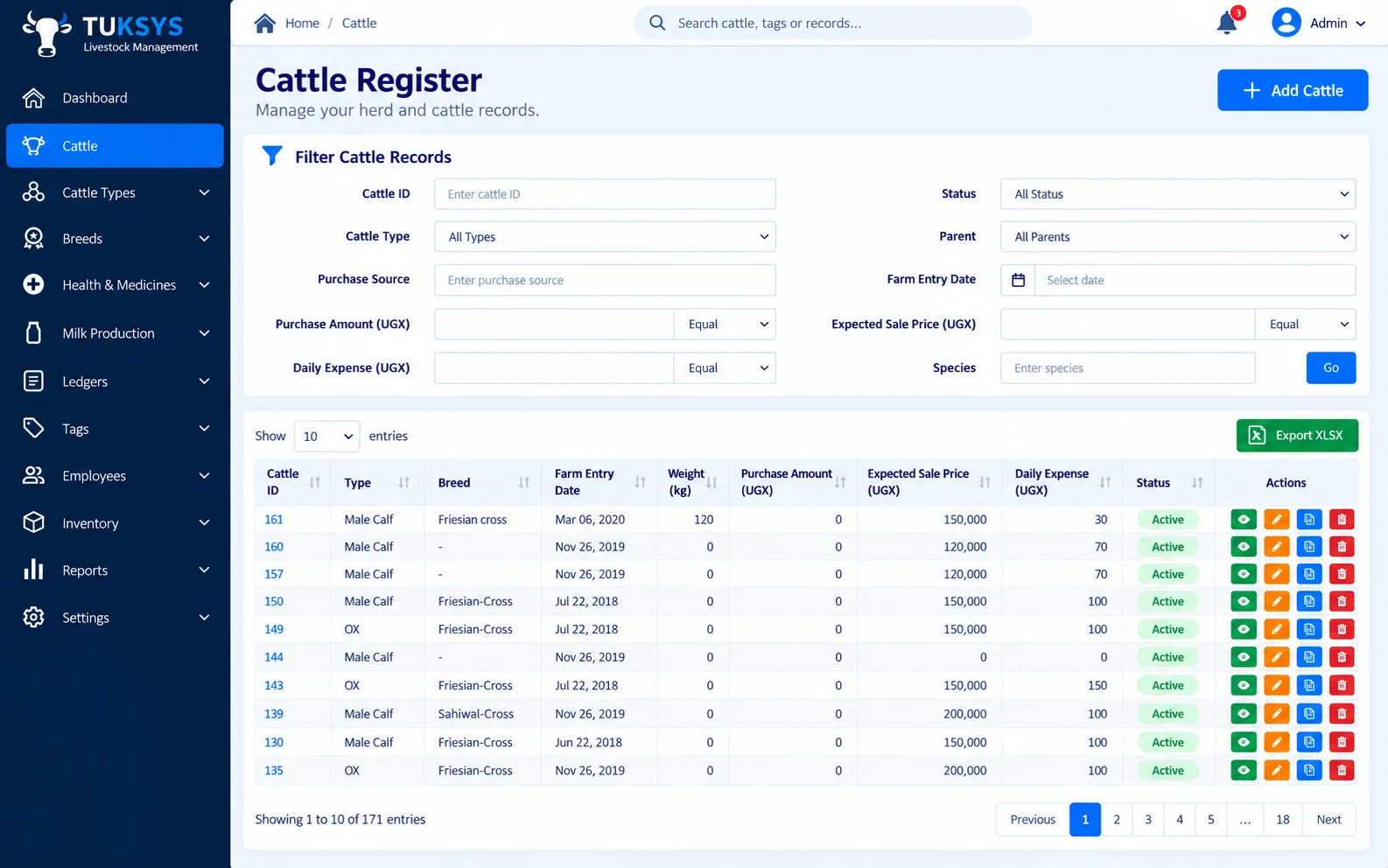Sort table by Cattle ID column arrows
Screen dimensions: 1388x868
(x=315, y=483)
